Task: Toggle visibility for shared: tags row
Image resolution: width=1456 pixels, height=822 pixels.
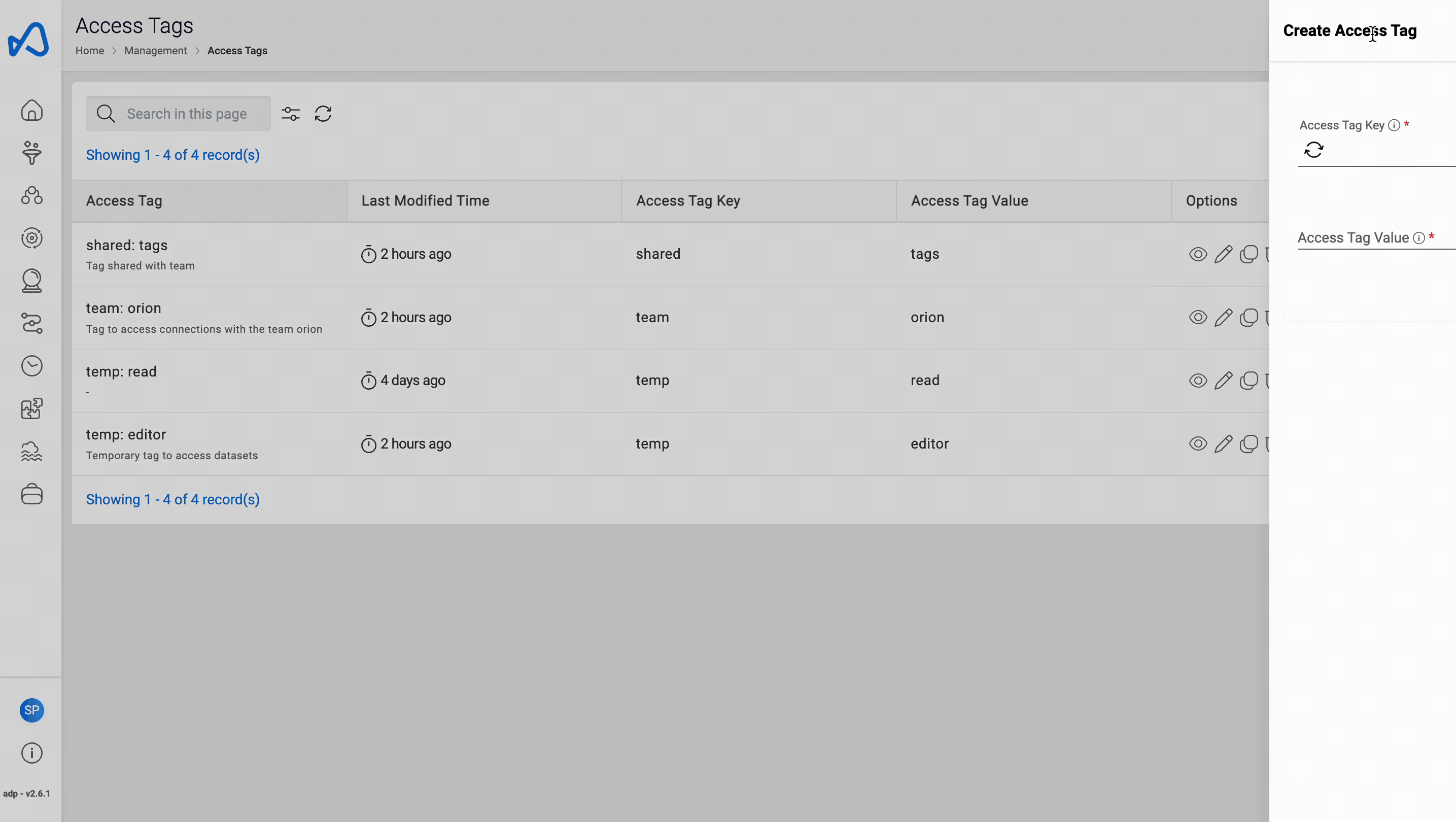Action: 1197,254
